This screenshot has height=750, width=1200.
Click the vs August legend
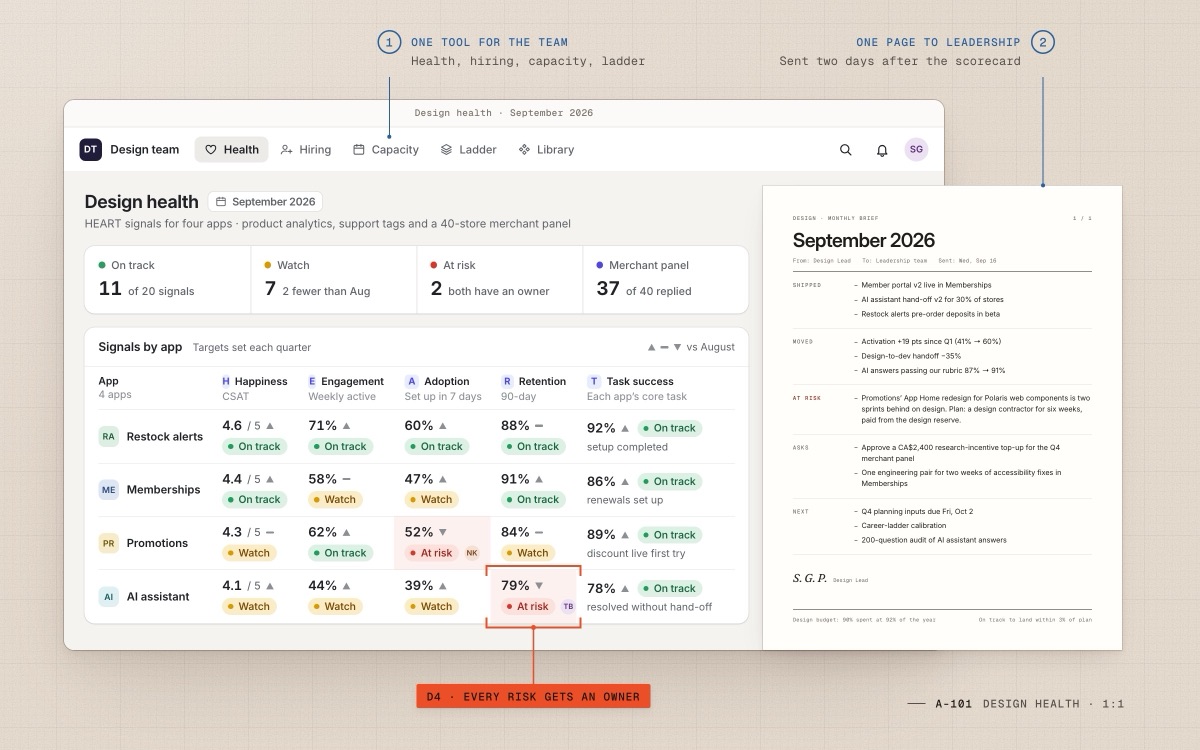(691, 347)
